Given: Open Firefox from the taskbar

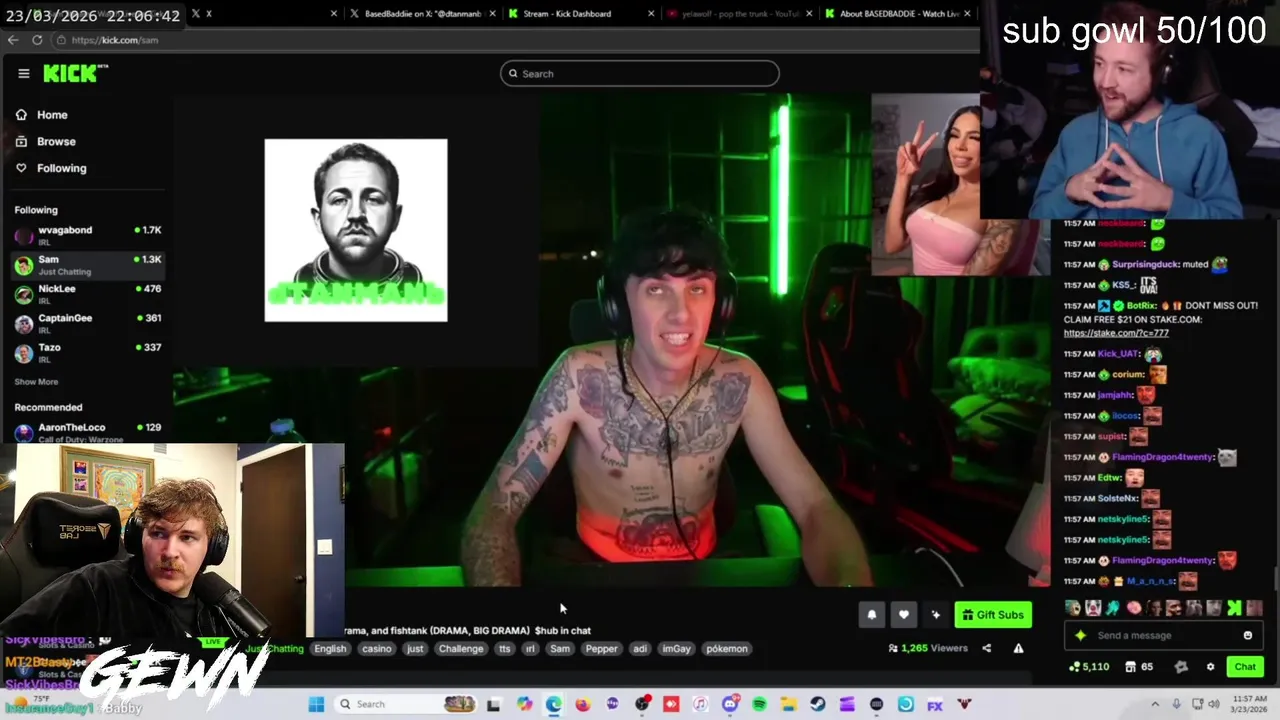Looking at the screenshot, I should (x=583, y=704).
